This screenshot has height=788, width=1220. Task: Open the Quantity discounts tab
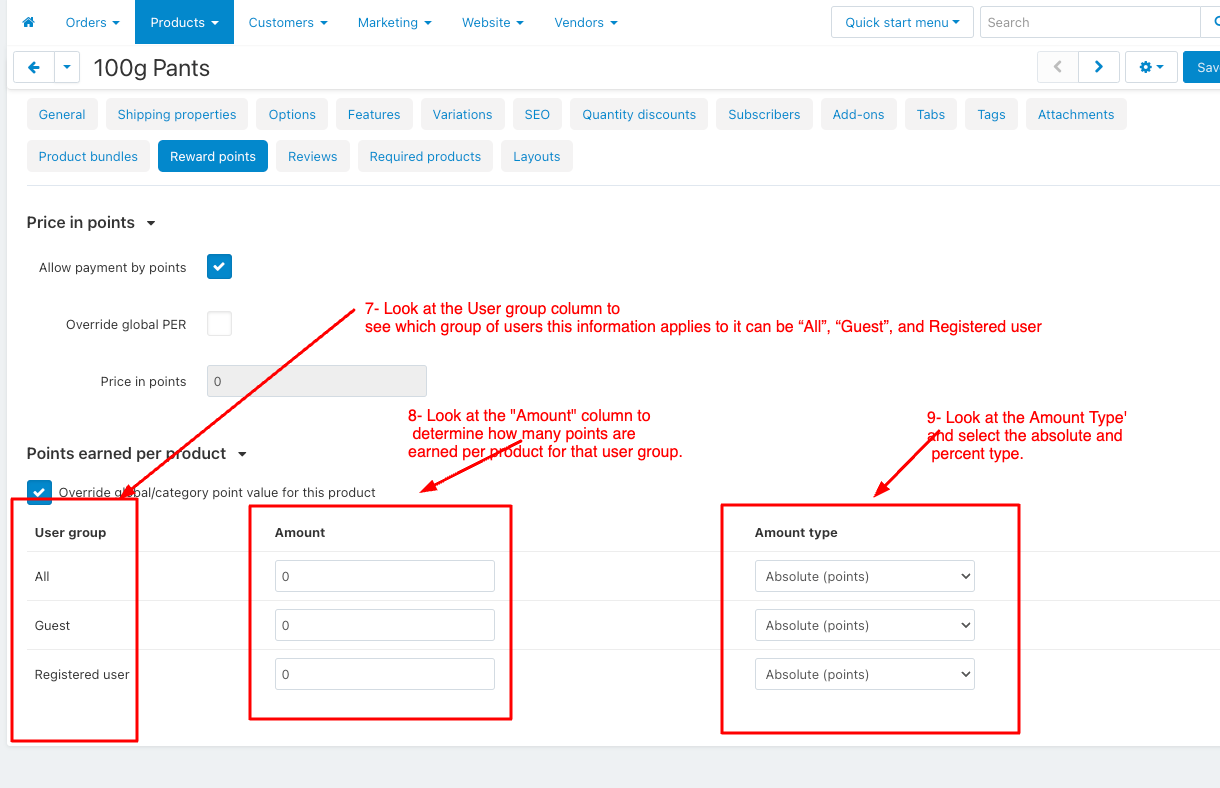tap(639, 114)
